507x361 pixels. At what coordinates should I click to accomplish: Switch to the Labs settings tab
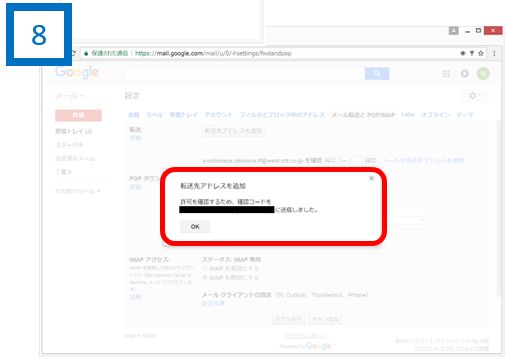[408, 115]
